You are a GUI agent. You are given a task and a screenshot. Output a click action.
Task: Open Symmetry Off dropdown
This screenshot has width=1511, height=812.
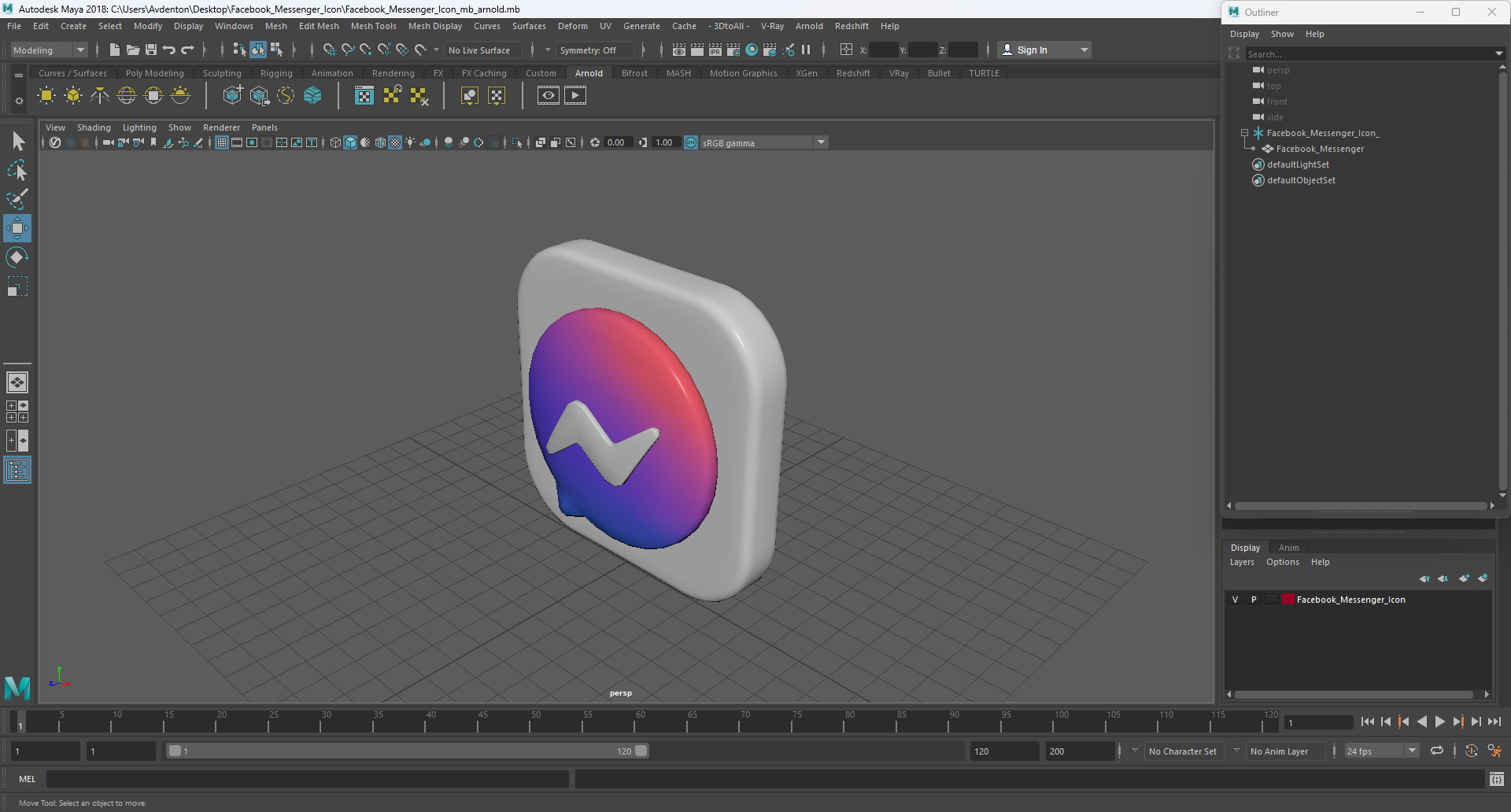(595, 50)
